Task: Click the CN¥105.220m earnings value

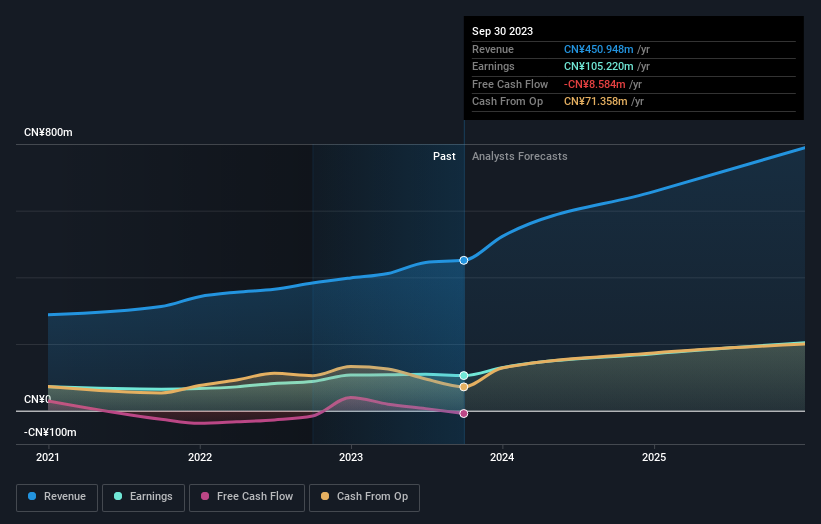Action: 598,66
